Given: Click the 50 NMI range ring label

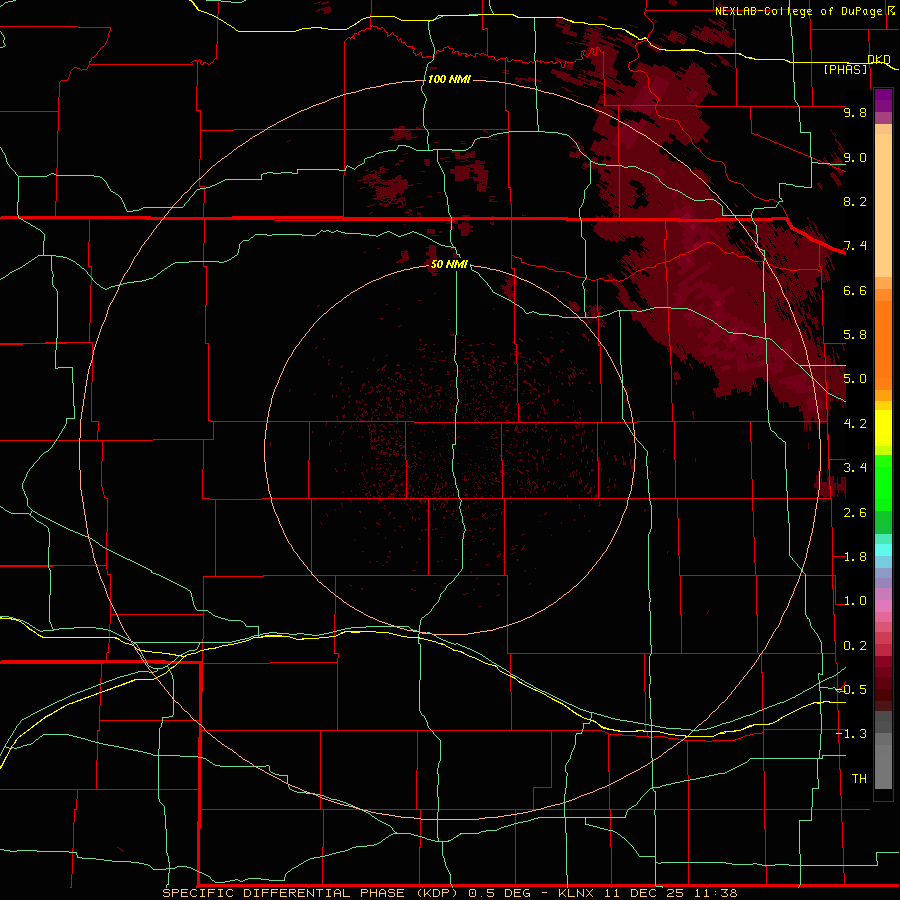Looking at the screenshot, I should (x=449, y=264).
